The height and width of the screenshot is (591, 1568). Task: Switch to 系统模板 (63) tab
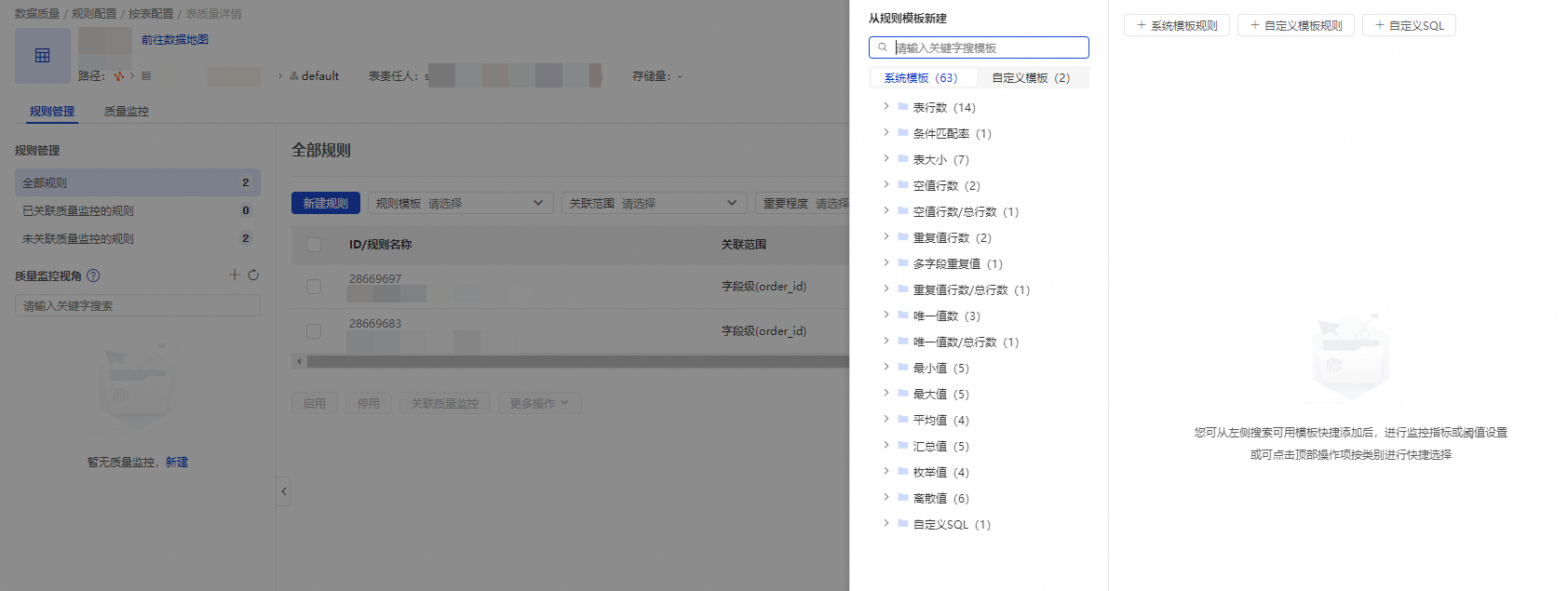coord(921,77)
